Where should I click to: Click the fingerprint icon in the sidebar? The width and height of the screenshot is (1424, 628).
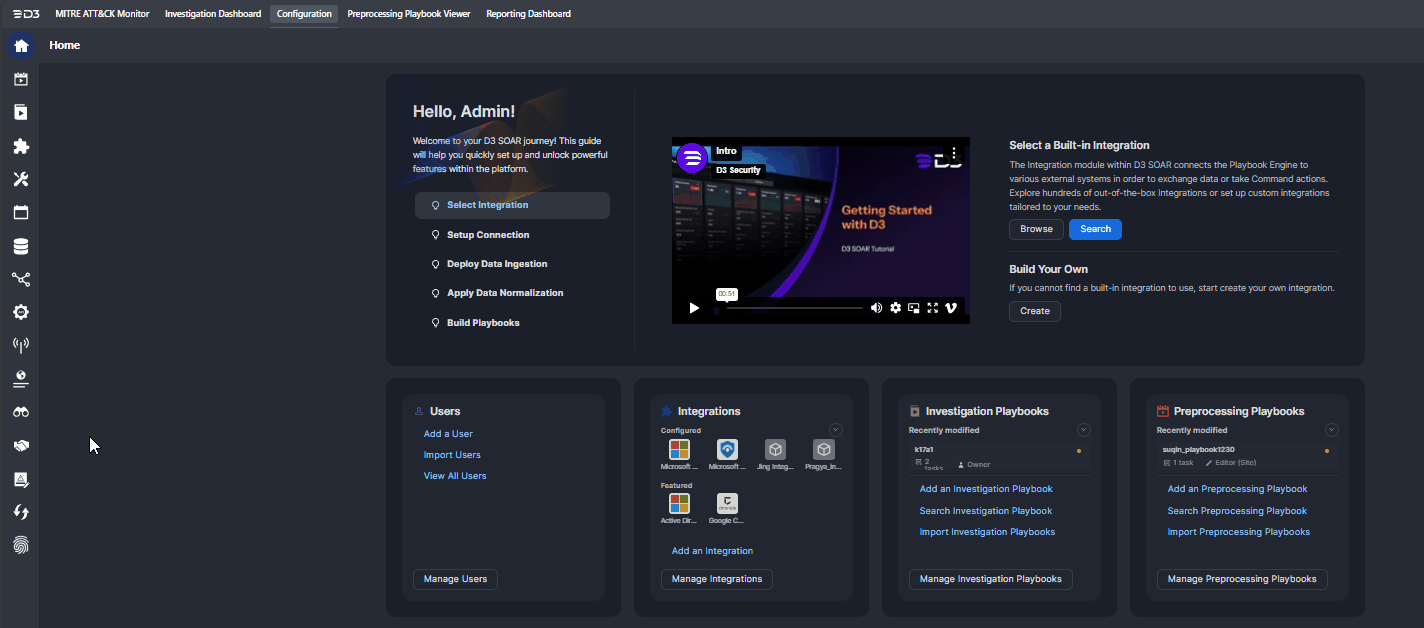[x=20, y=545]
